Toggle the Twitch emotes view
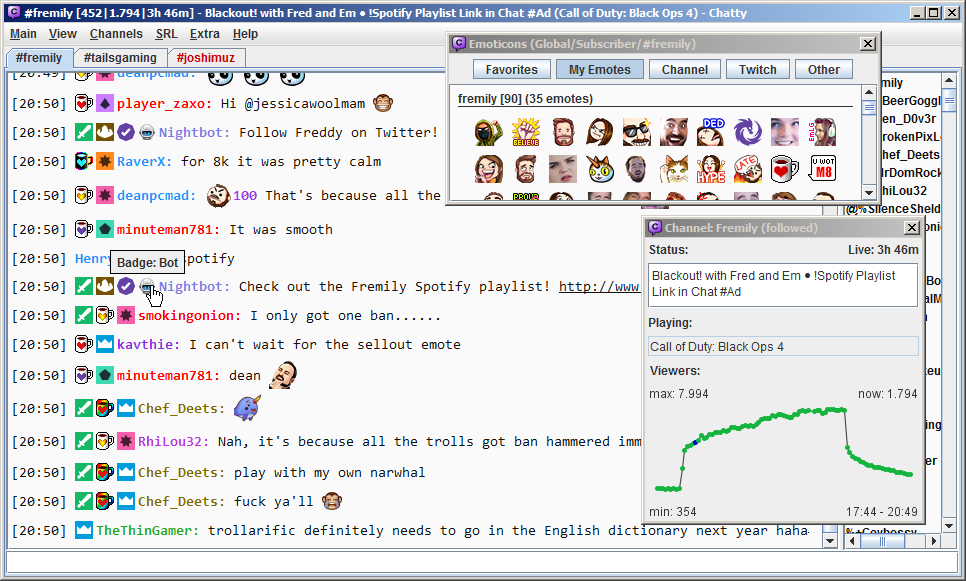This screenshot has height=581, width=966. (757, 69)
